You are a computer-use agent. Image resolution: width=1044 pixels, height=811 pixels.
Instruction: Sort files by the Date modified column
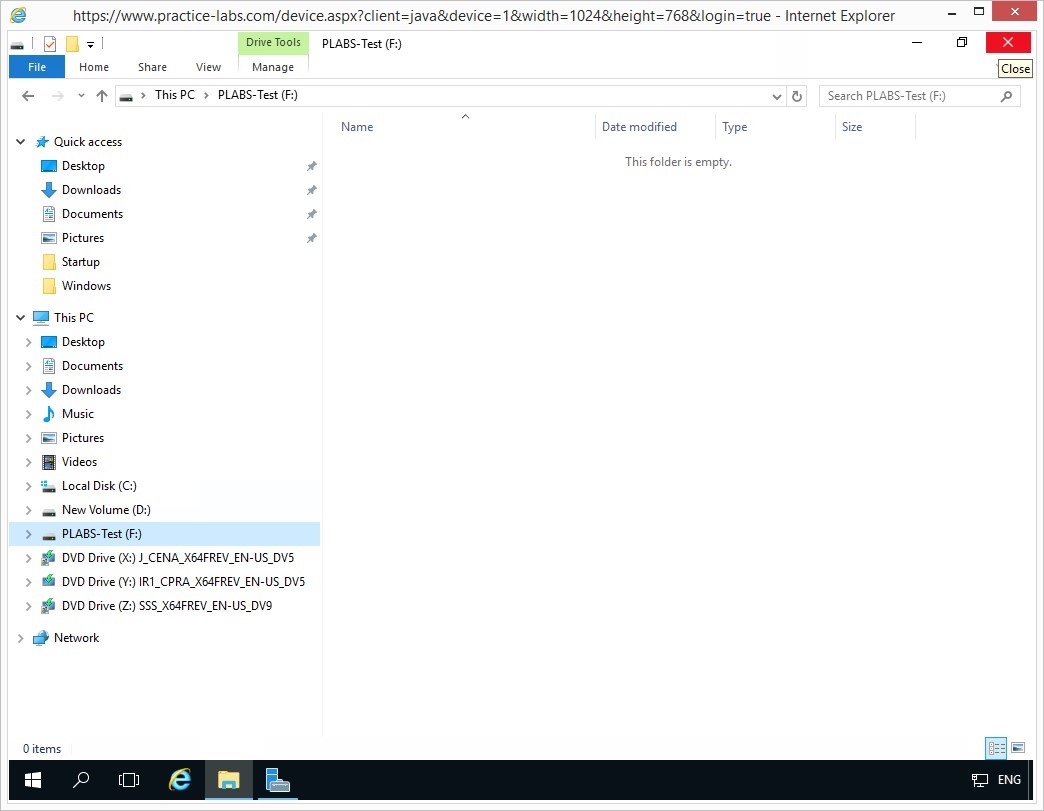(x=639, y=127)
